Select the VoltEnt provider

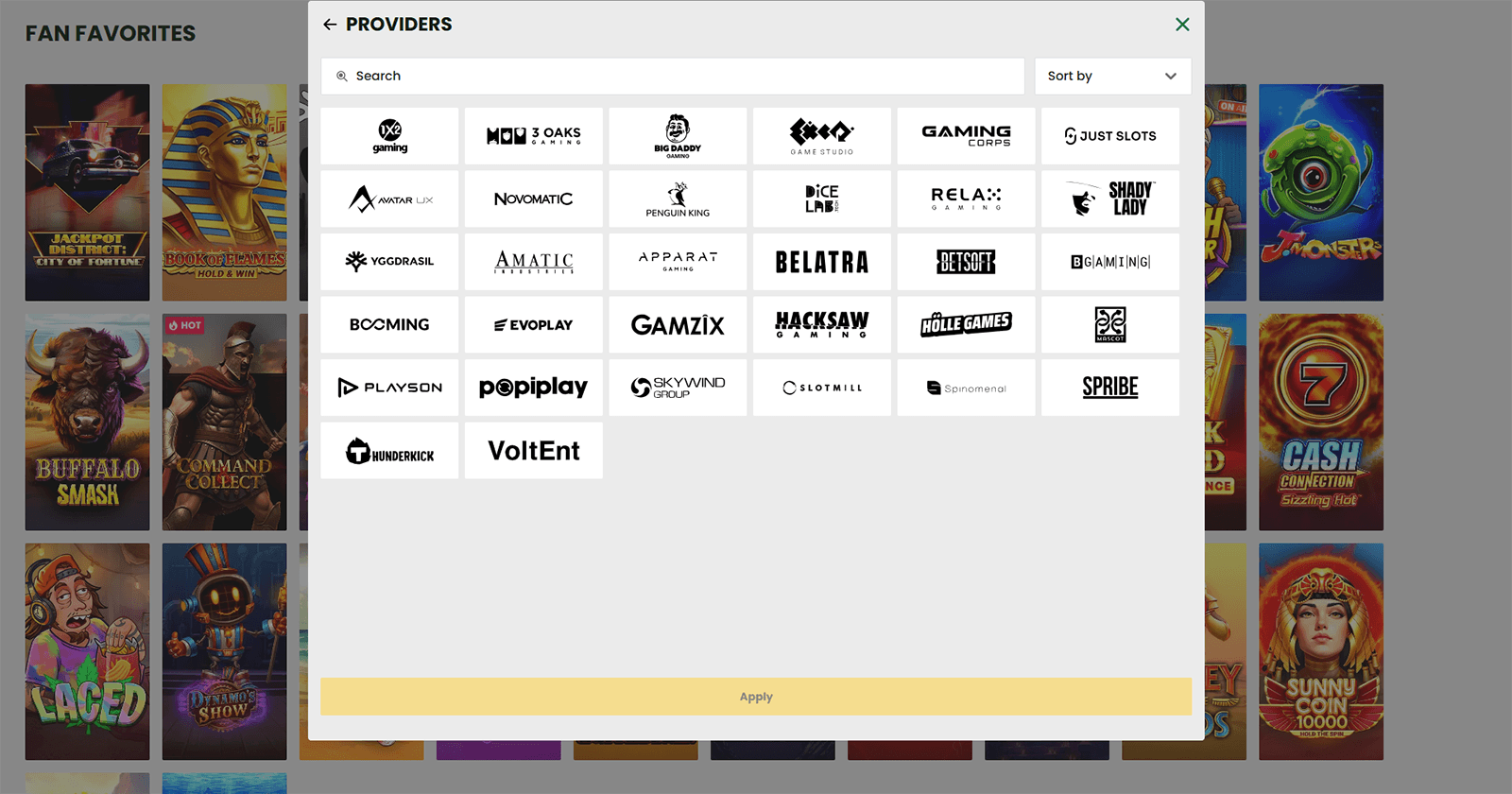(534, 450)
